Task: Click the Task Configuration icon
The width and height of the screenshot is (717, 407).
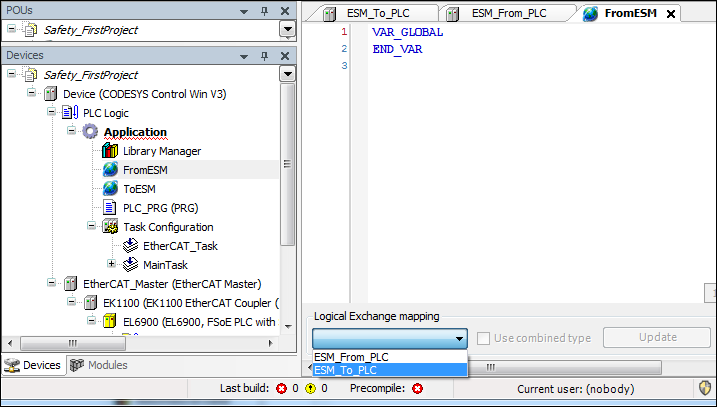Action: point(110,226)
